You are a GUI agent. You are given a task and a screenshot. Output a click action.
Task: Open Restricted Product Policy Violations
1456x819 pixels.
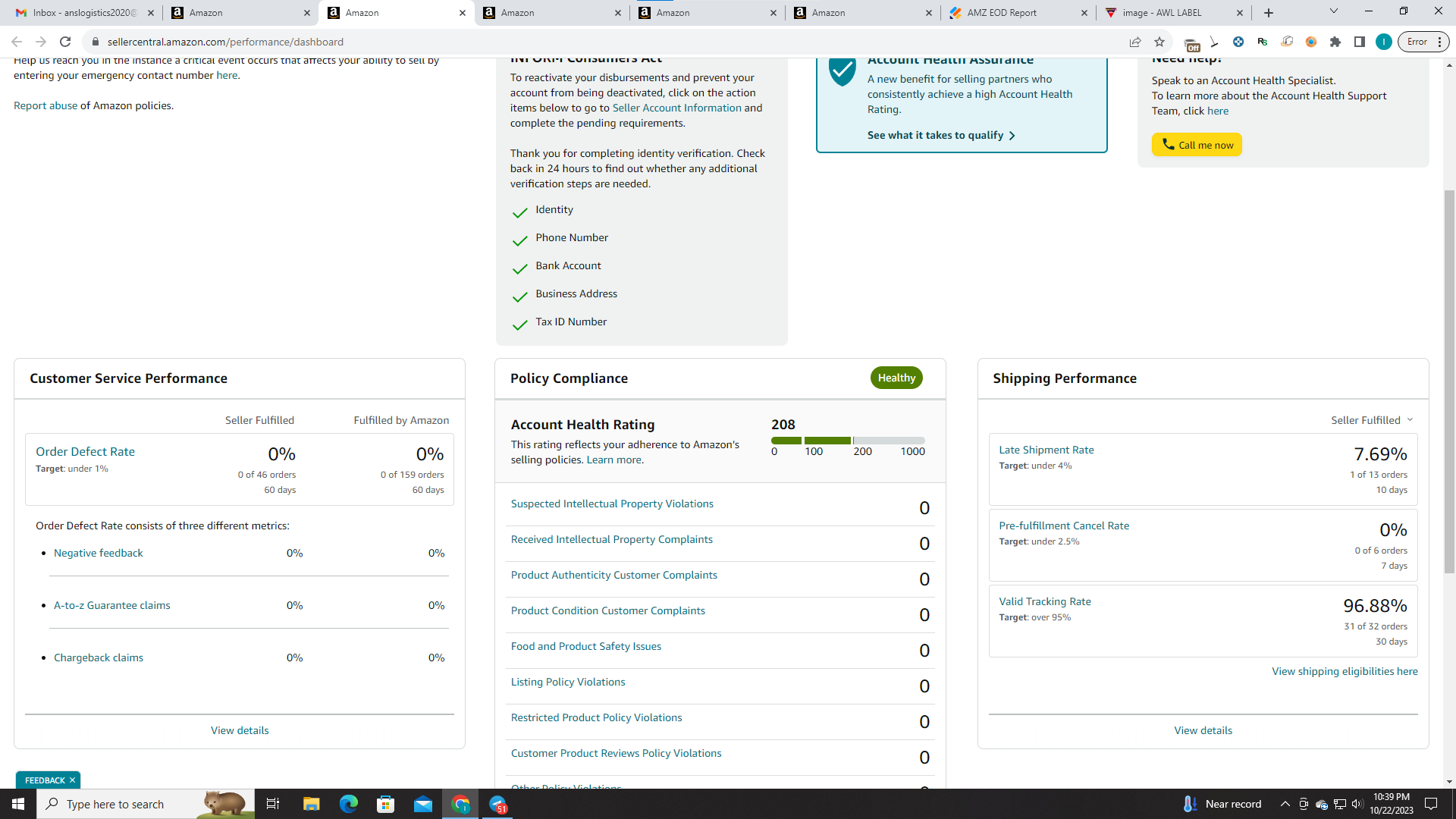(x=596, y=717)
